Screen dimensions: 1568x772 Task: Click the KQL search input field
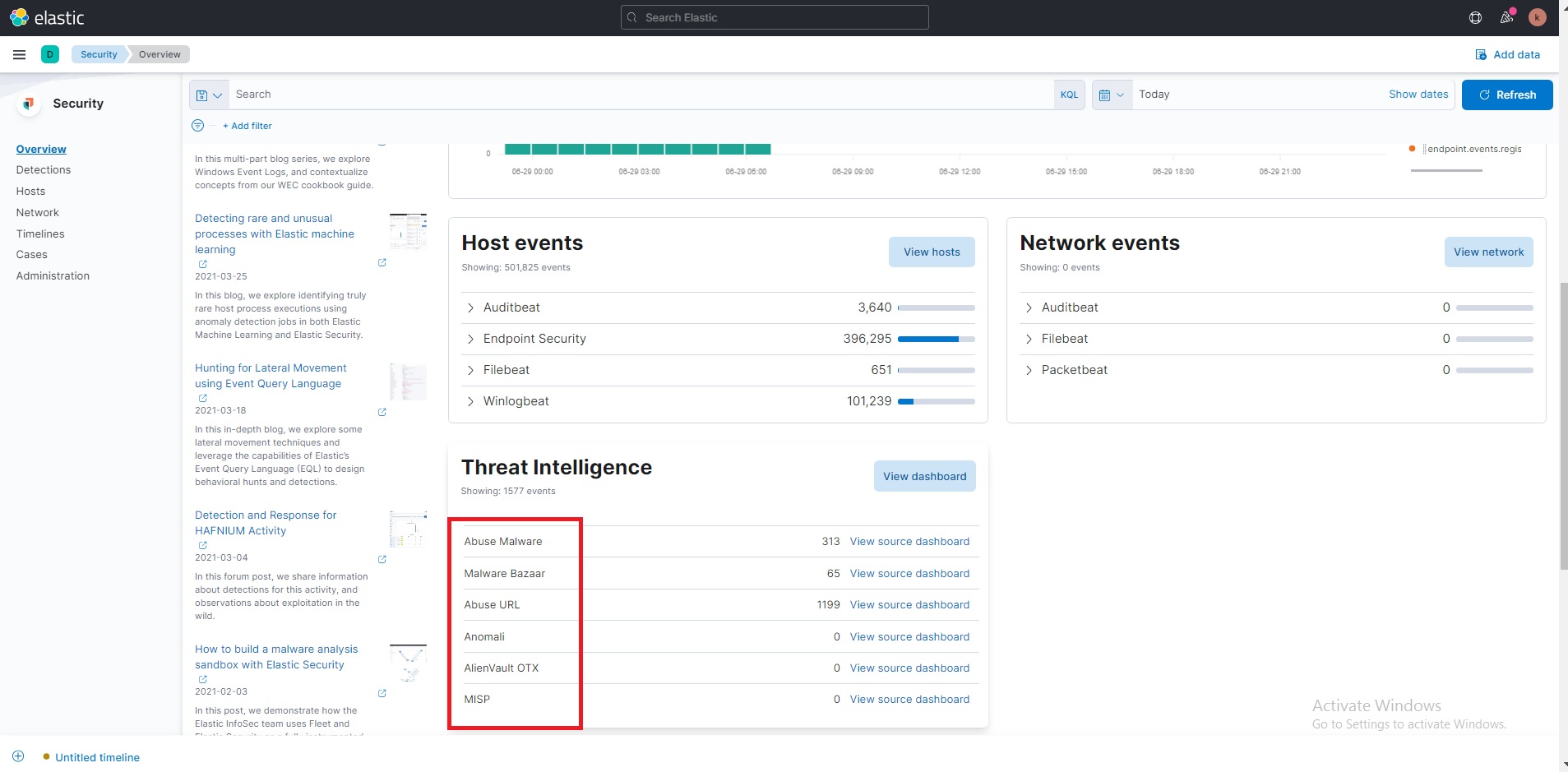click(x=641, y=95)
